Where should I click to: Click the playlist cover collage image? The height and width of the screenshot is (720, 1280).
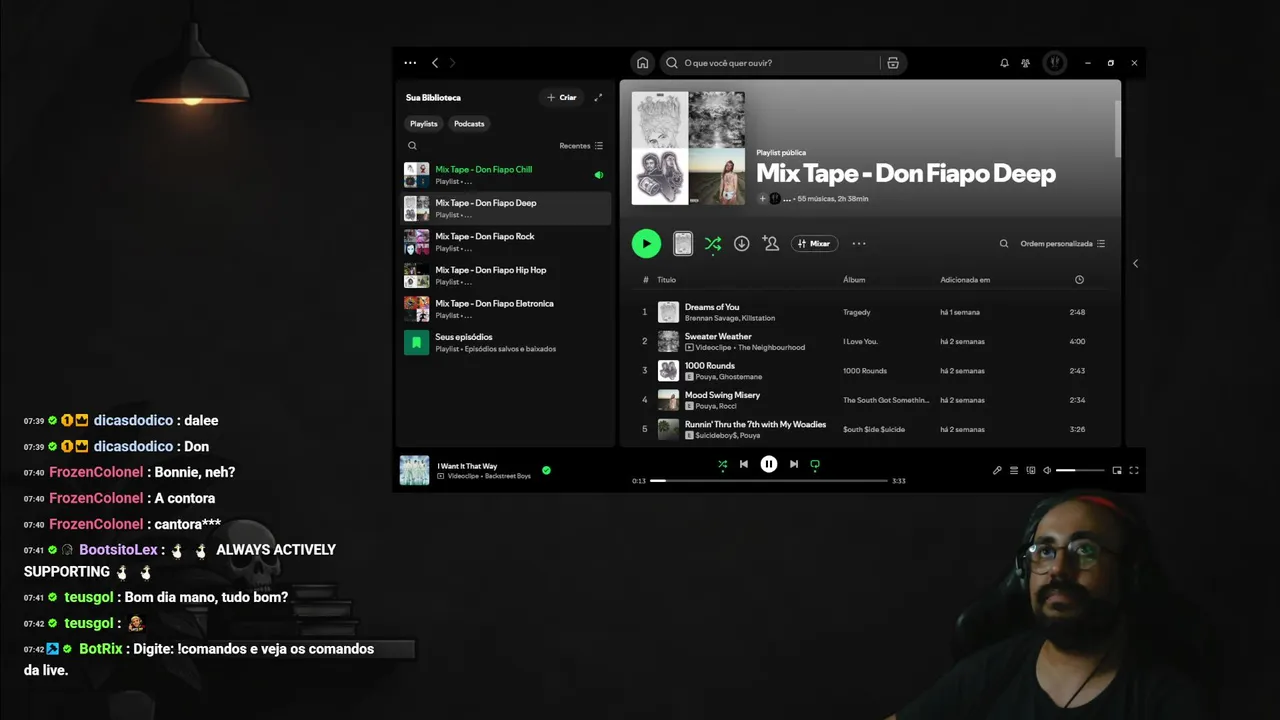[x=688, y=148]
